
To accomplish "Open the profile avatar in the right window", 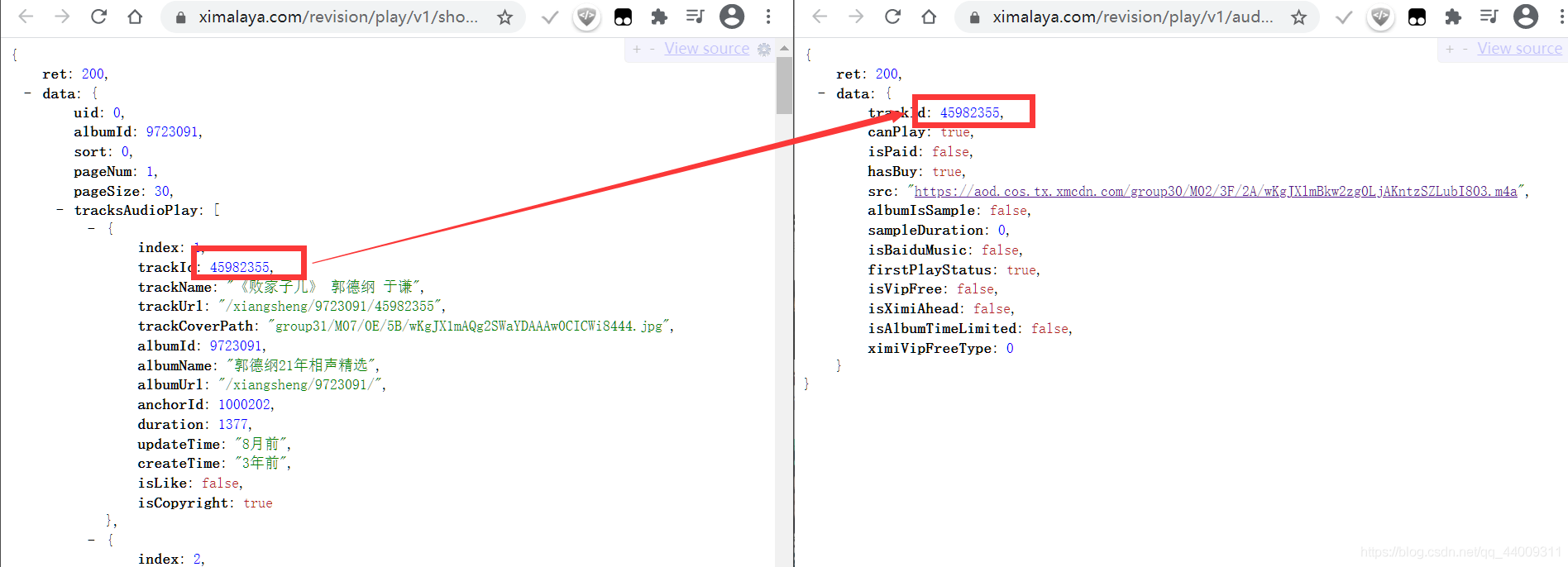I will point(1526,17).
